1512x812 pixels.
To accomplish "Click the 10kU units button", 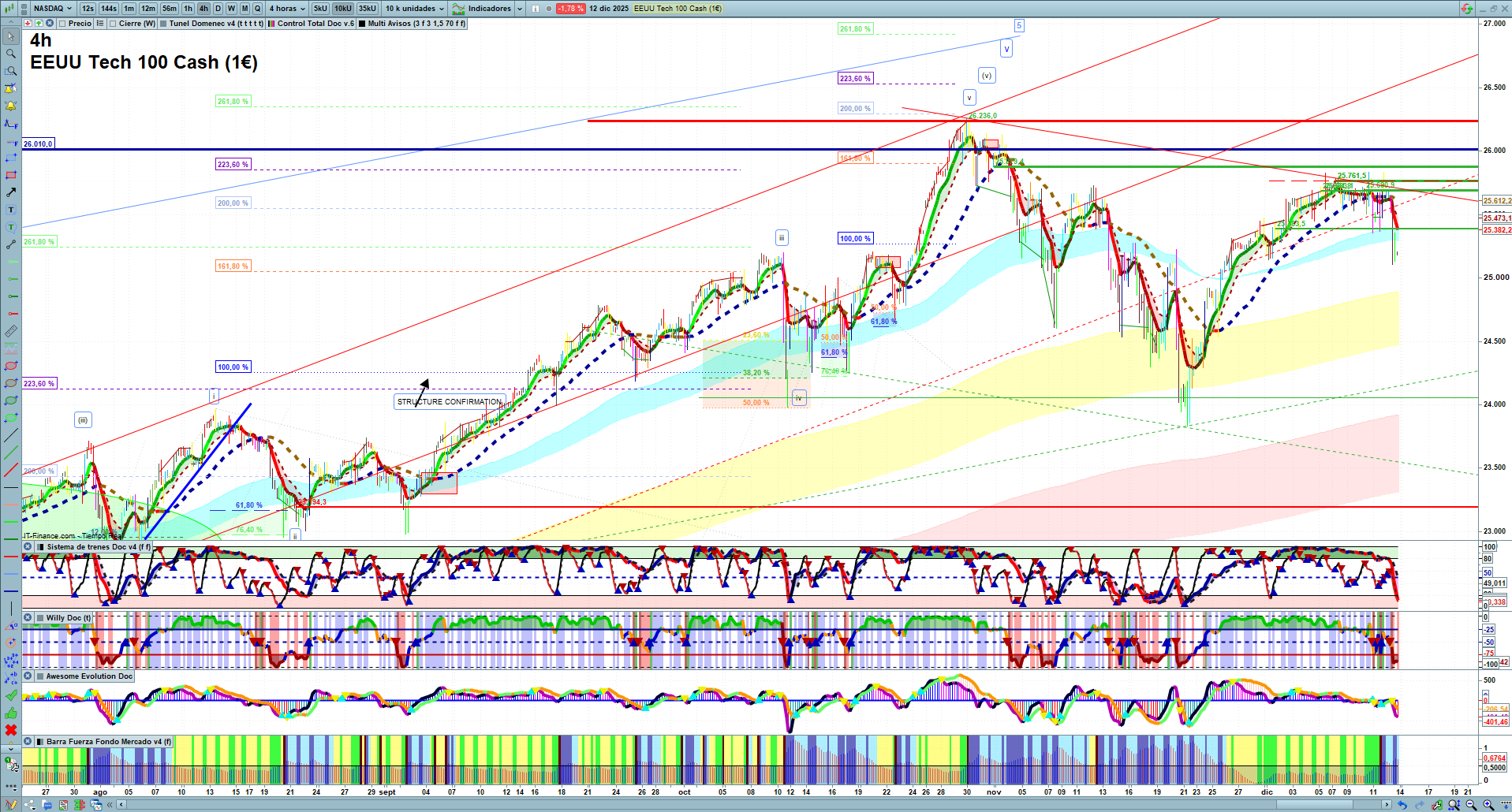I will point(343,9).
